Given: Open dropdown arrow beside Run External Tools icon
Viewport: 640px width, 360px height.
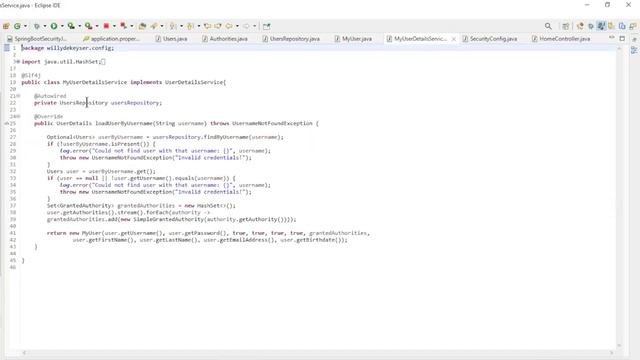Looking at the screenshot, I should (x=97, y=26).
